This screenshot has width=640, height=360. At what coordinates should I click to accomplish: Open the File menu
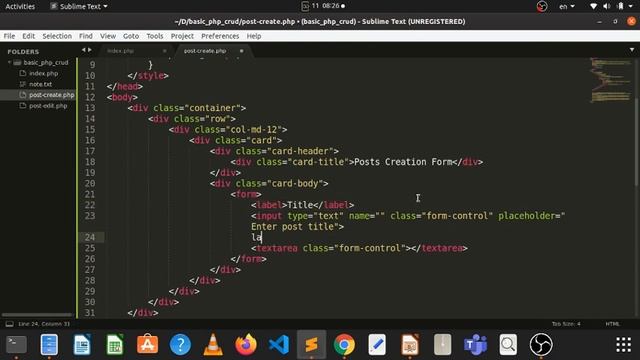[9, 36]
